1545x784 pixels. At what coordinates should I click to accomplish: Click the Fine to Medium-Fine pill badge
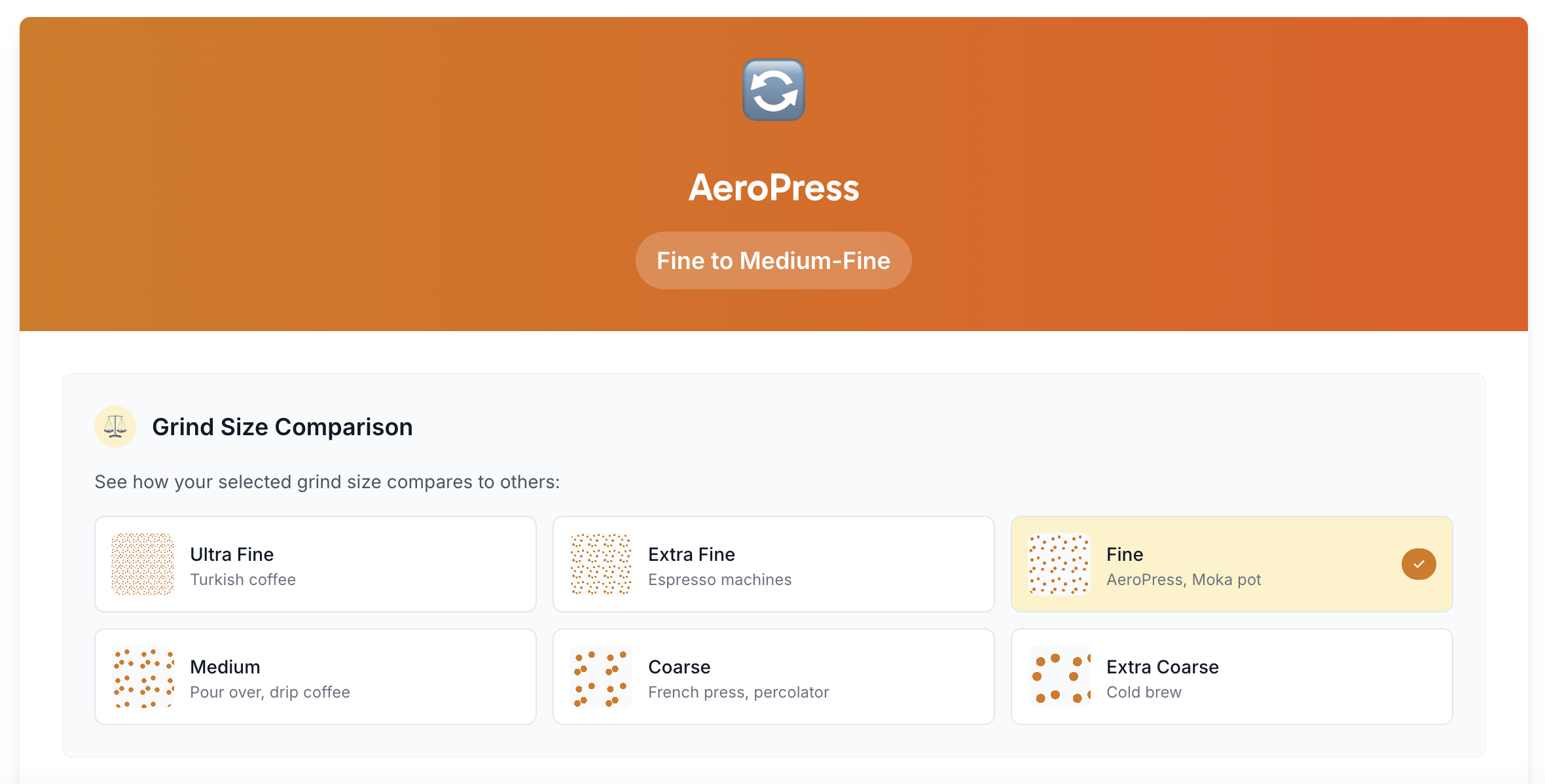point(773,260)
